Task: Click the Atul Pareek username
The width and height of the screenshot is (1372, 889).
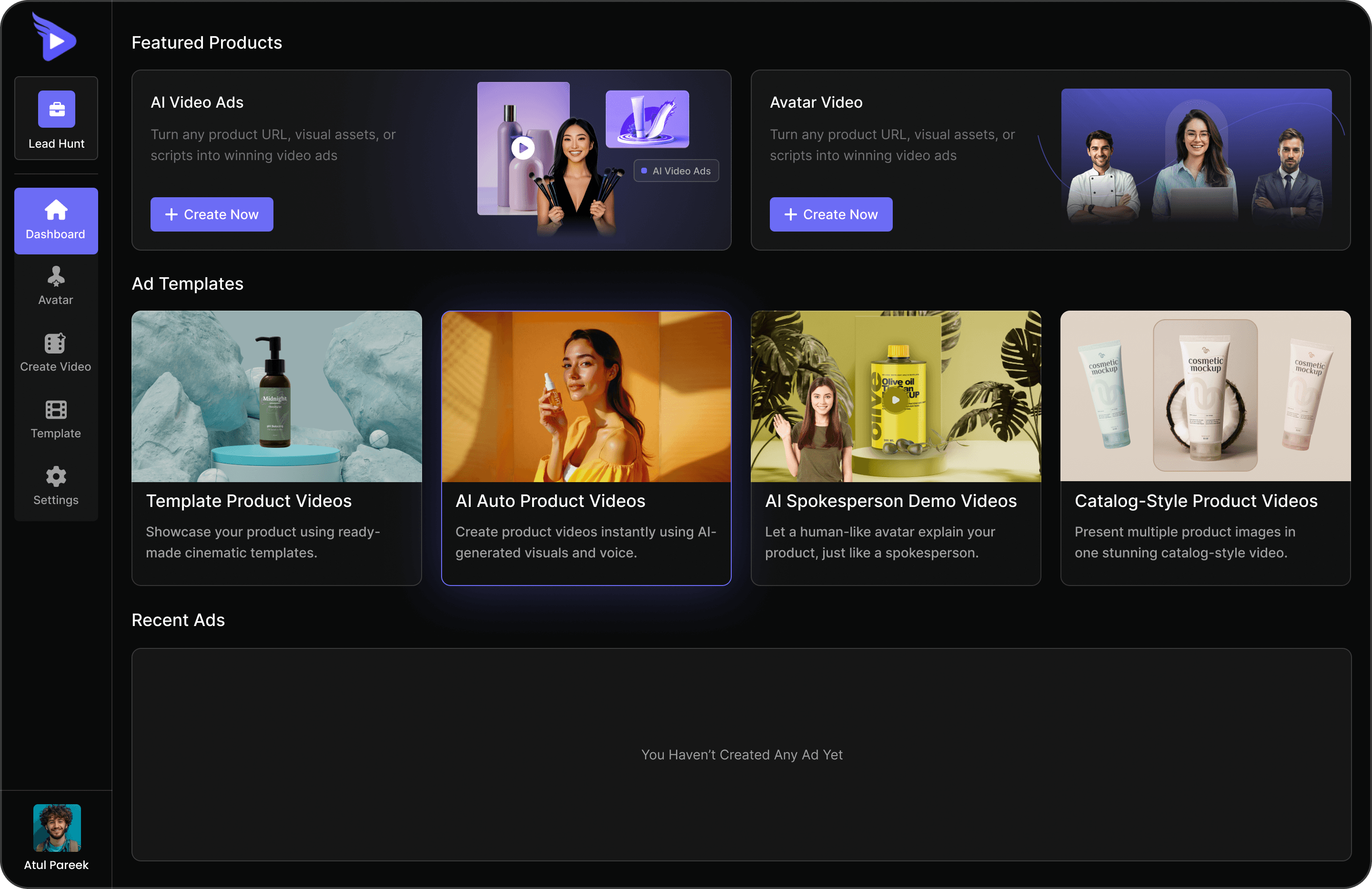Action: click(x=57, y=865)
